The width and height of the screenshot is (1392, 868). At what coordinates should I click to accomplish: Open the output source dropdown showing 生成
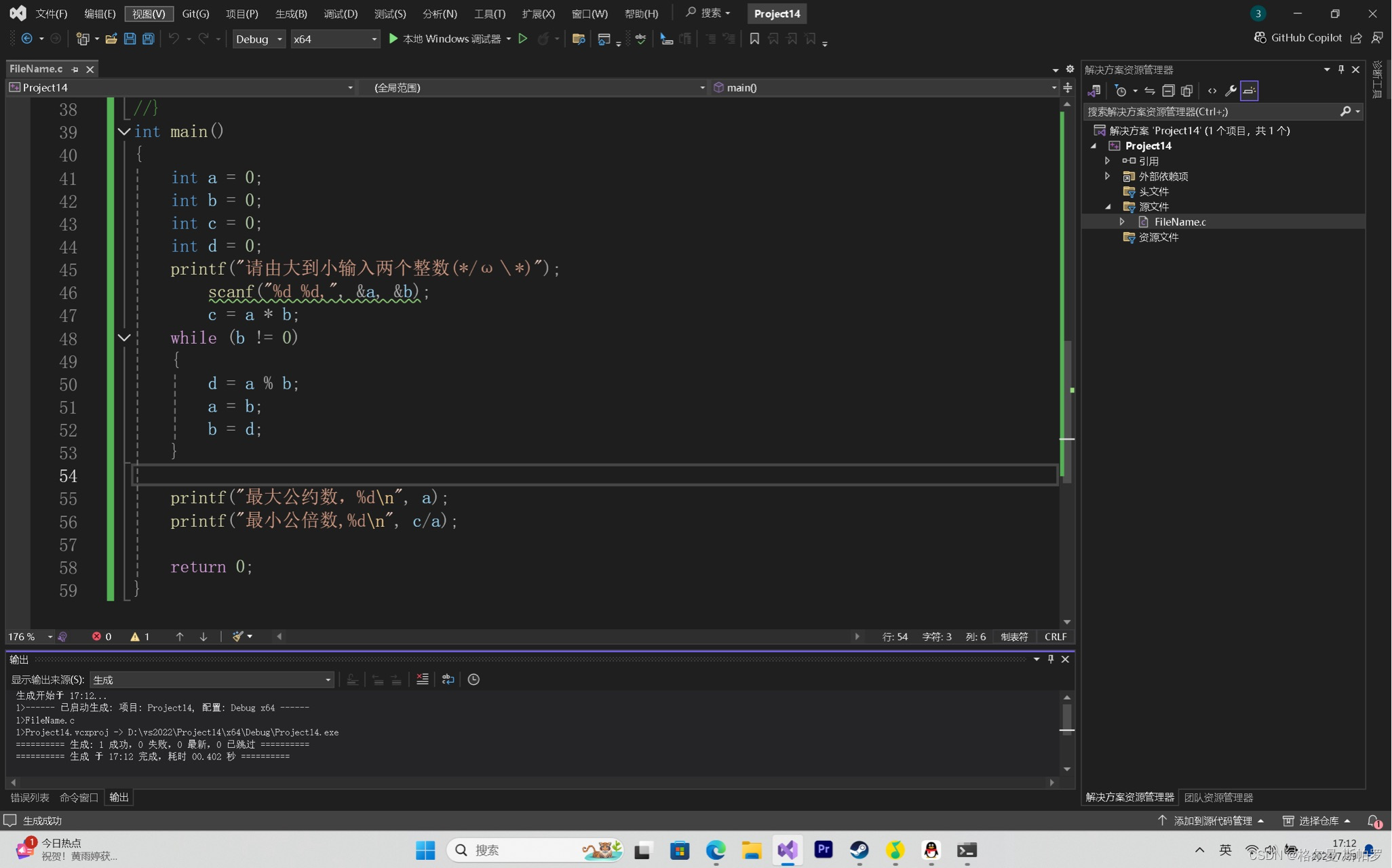(x=212, y=679)
